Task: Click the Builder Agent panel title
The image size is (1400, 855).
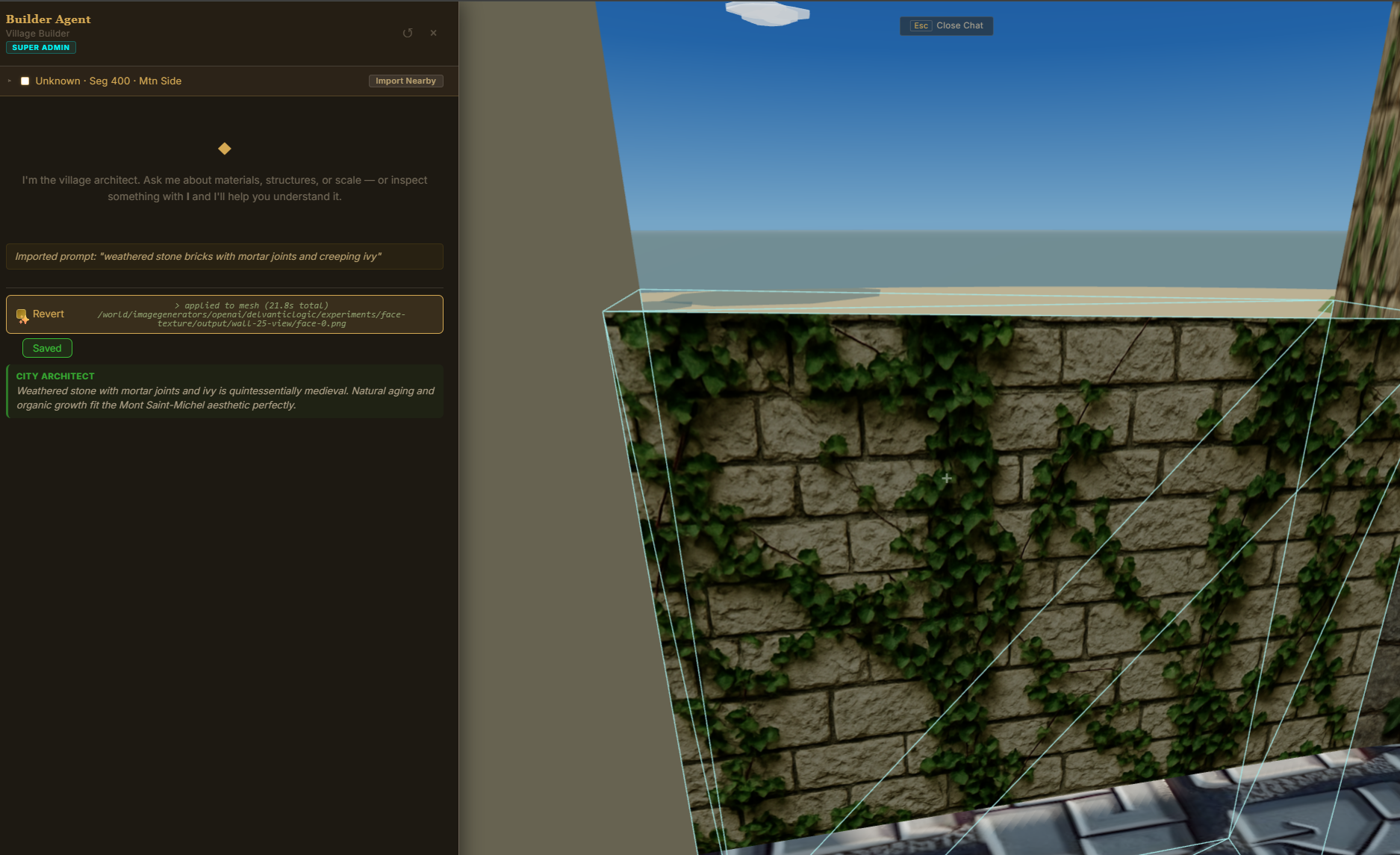Action: pos(48,19)
